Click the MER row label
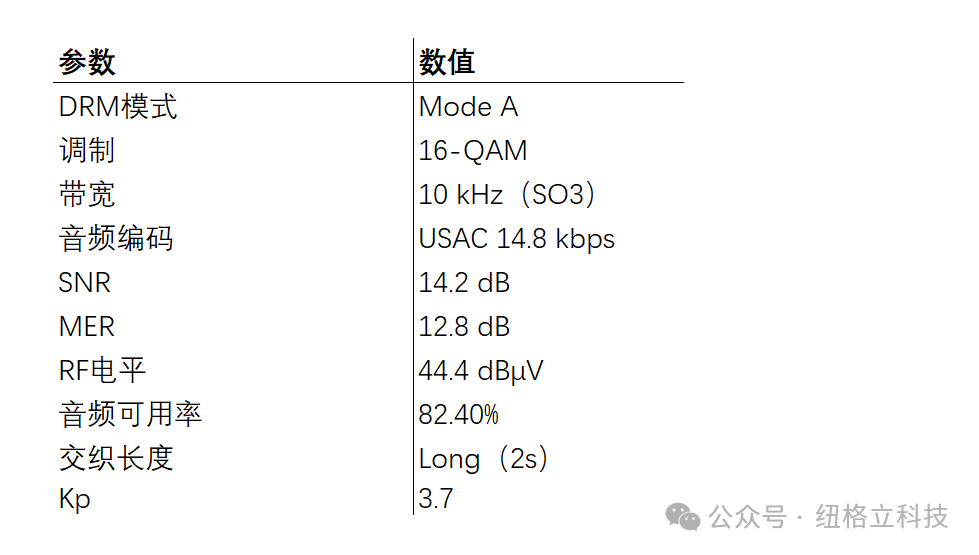 click(87, 326)
